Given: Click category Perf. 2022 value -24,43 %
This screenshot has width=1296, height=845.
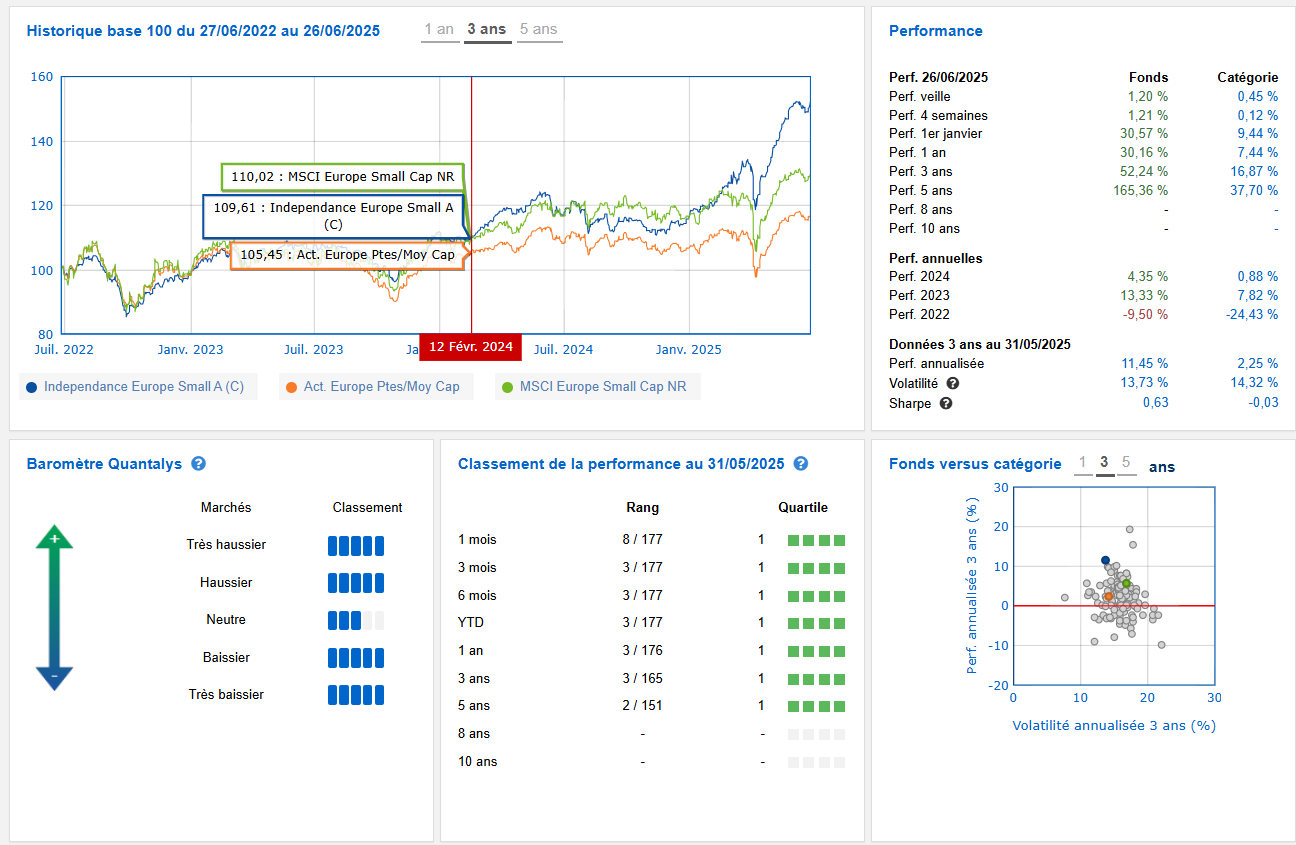Looking at the screenshot, I should [1252, 315].
